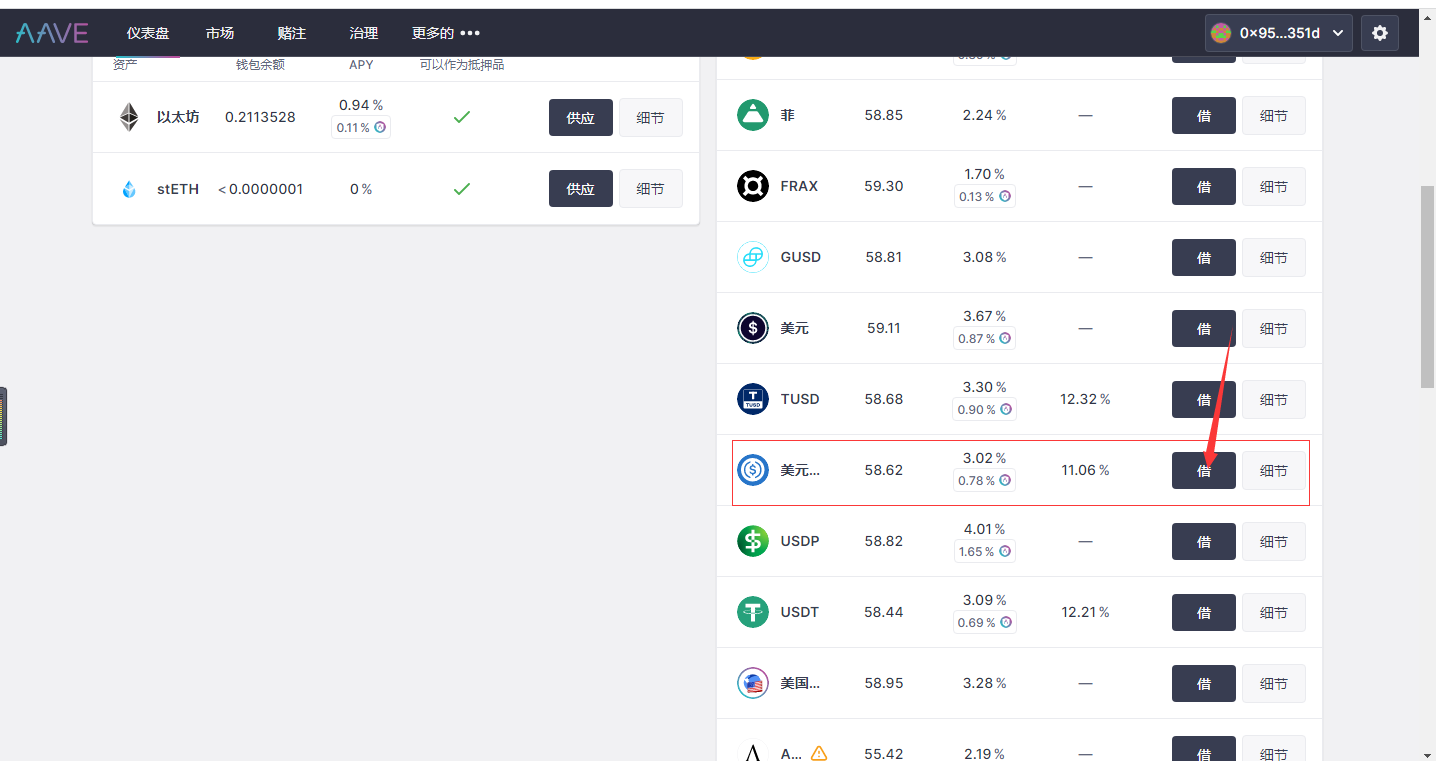Click the collateral checkmark for stETH

click(x=461, y=188)
